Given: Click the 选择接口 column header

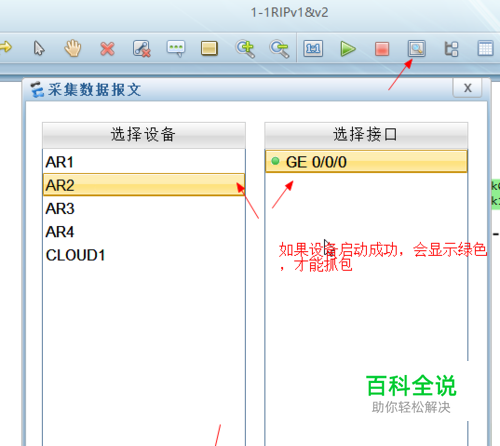Looking at the screenshot, I should pyautogui.click(x=366, y=135).
